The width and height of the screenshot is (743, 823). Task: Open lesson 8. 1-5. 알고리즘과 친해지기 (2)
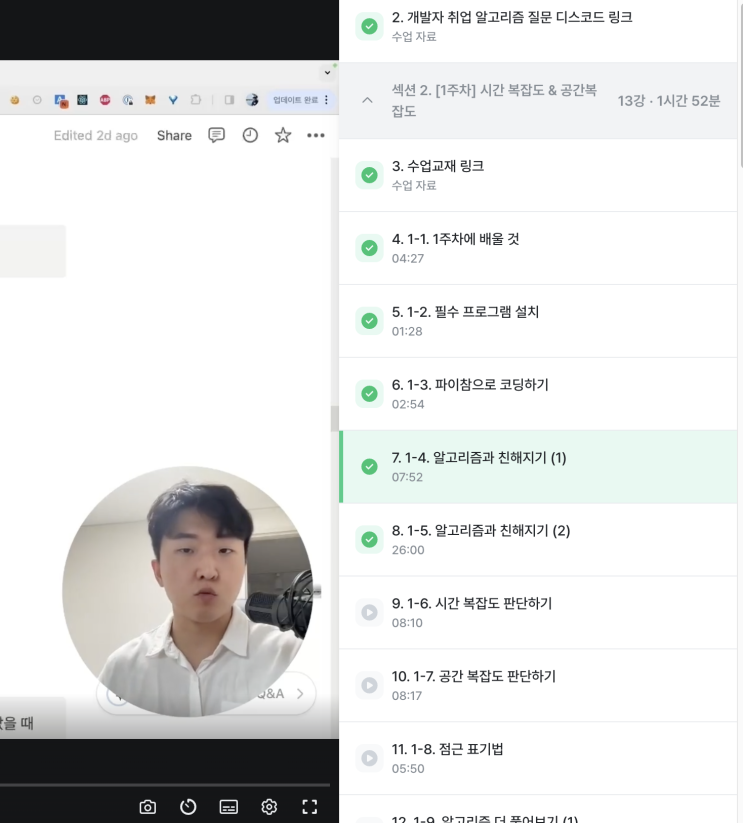[538, 540]
